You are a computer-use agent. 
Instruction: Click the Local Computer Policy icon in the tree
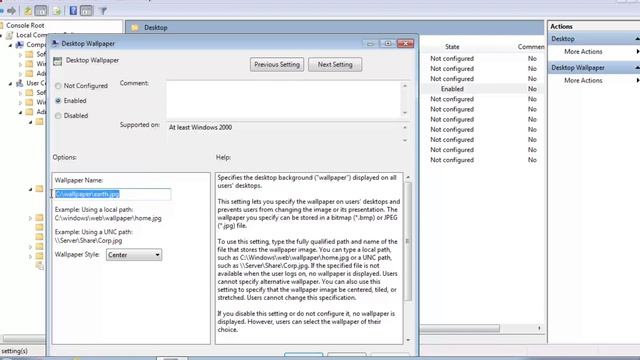tap(10, 35)
